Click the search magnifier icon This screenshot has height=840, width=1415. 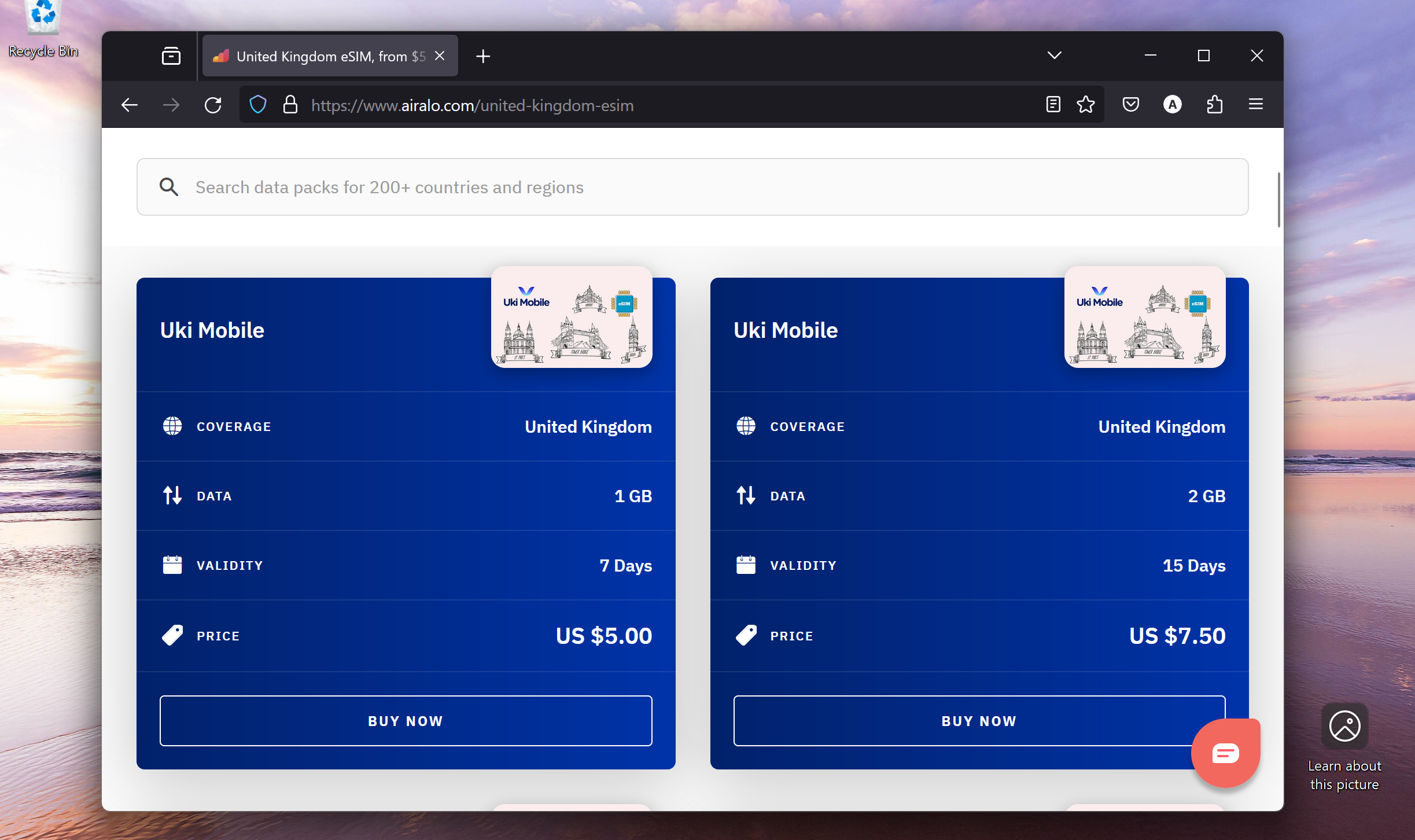point(169,186)
